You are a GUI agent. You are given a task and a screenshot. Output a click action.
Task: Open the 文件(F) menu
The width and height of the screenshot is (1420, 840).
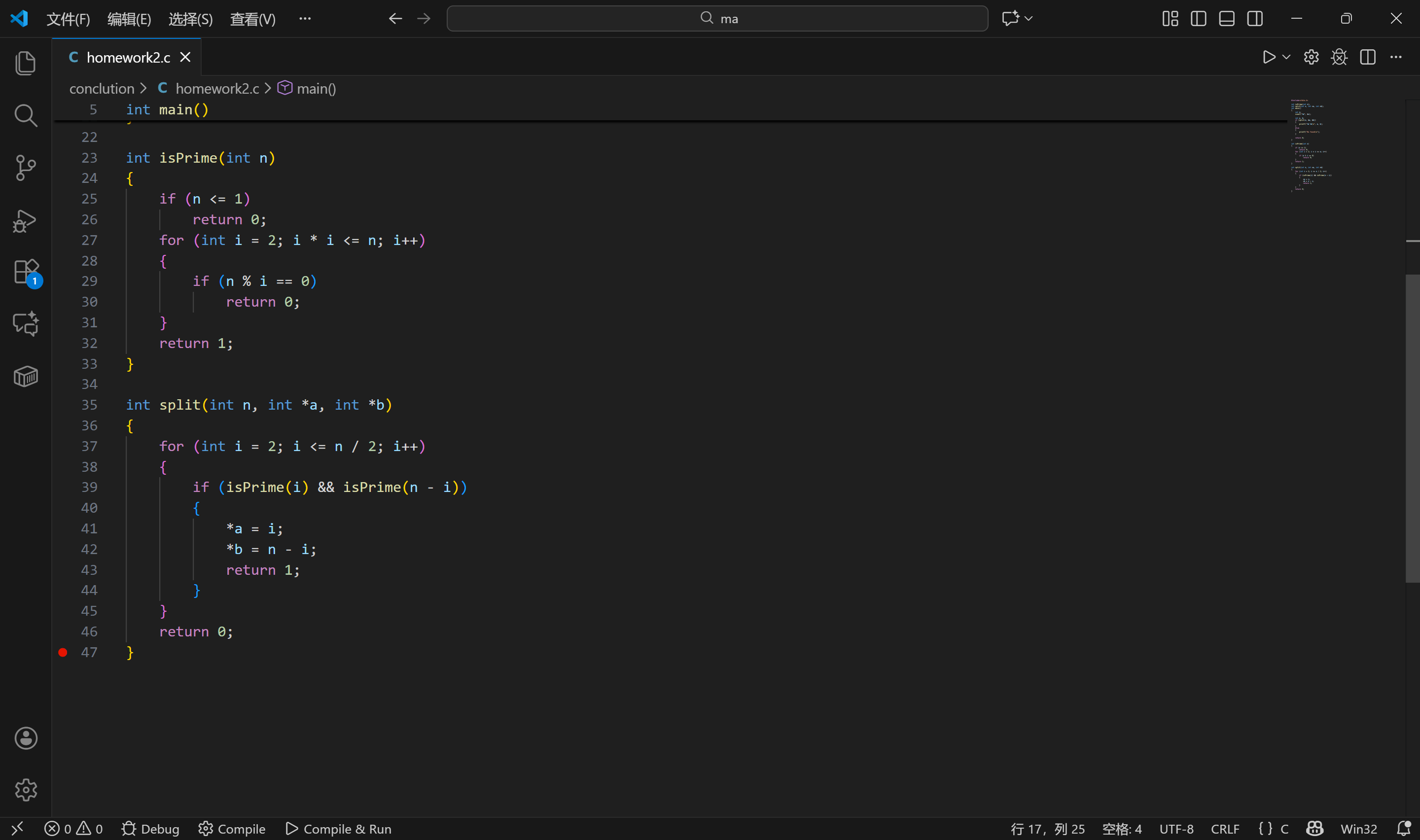68,19
